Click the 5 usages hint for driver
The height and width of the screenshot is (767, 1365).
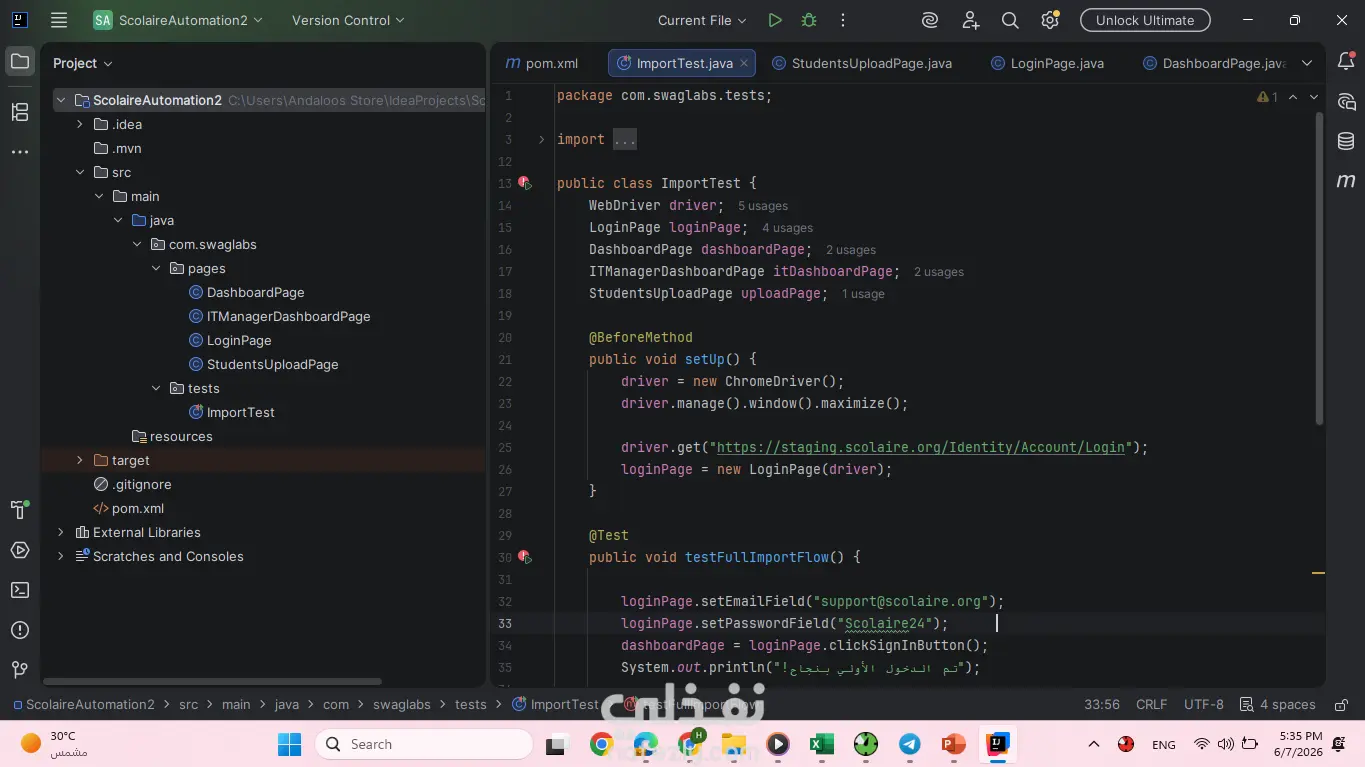point(763,206)
